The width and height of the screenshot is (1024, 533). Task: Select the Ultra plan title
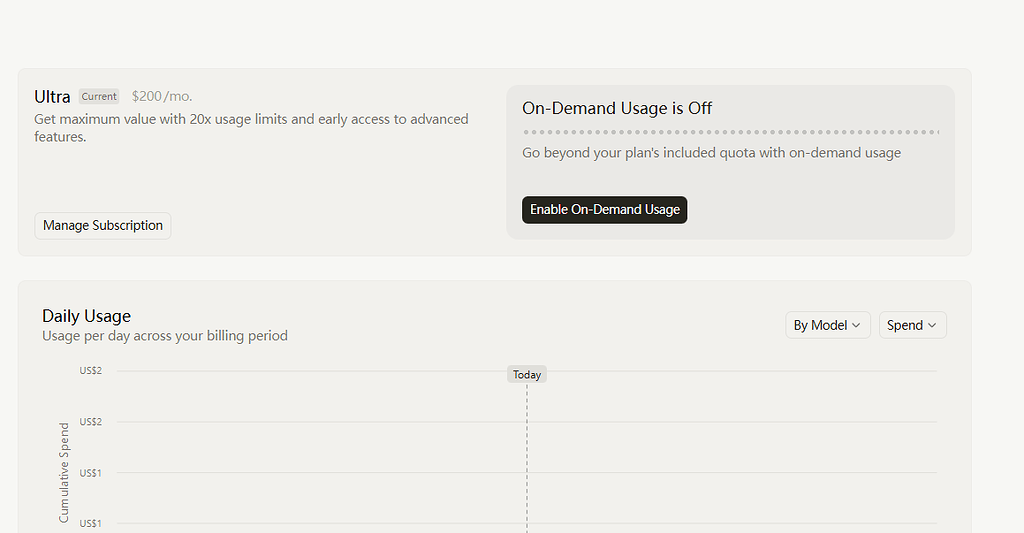tap(52, 97)
